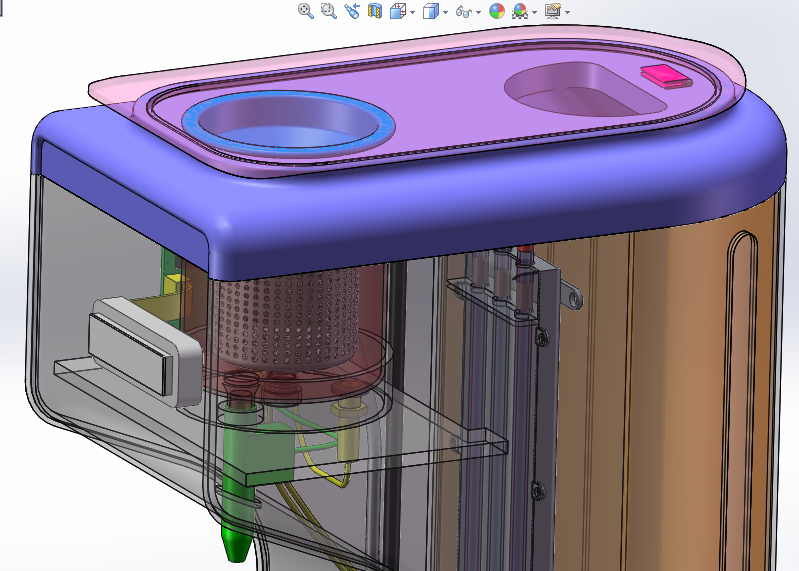Expand the View Settings dropdown arrow

567,12
